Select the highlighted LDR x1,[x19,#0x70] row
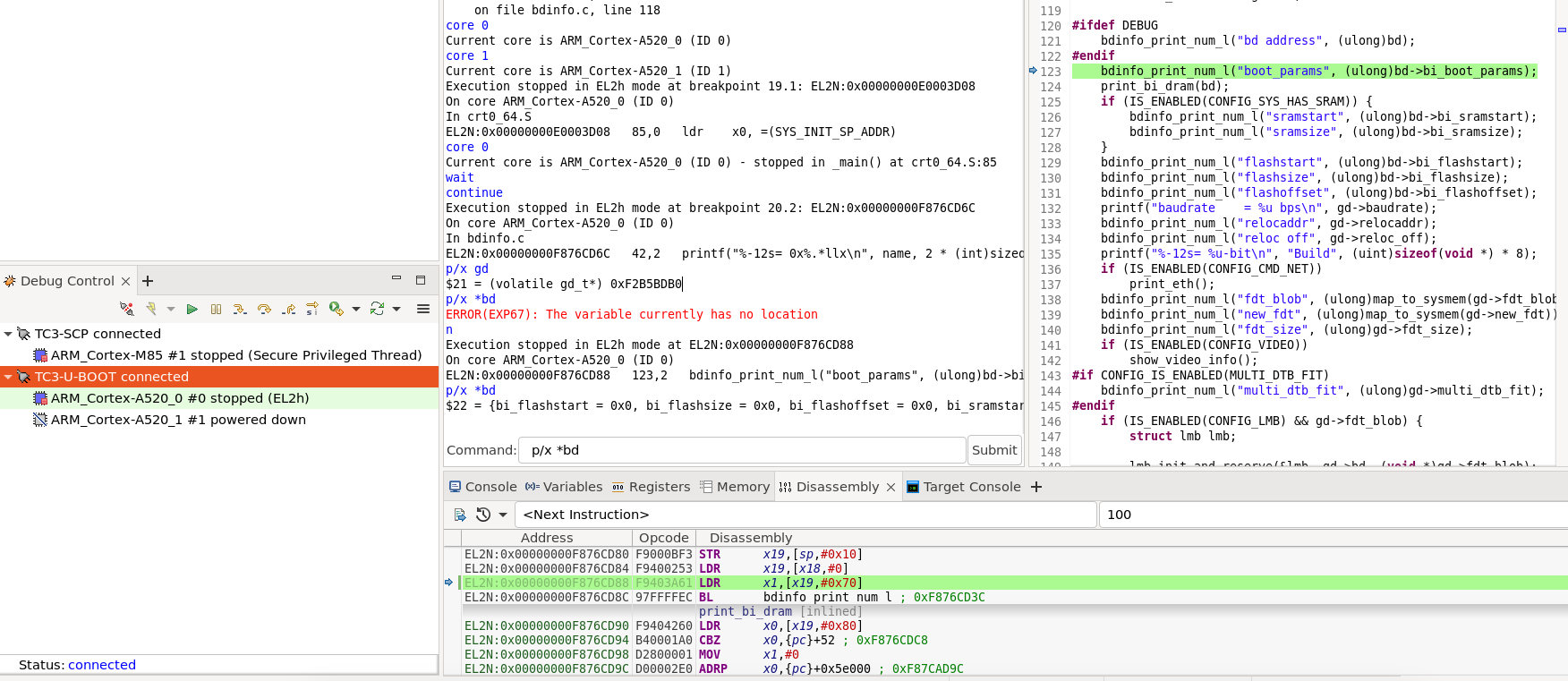This screenshot has height=681, width=1568. click(x=1015, y=583)
